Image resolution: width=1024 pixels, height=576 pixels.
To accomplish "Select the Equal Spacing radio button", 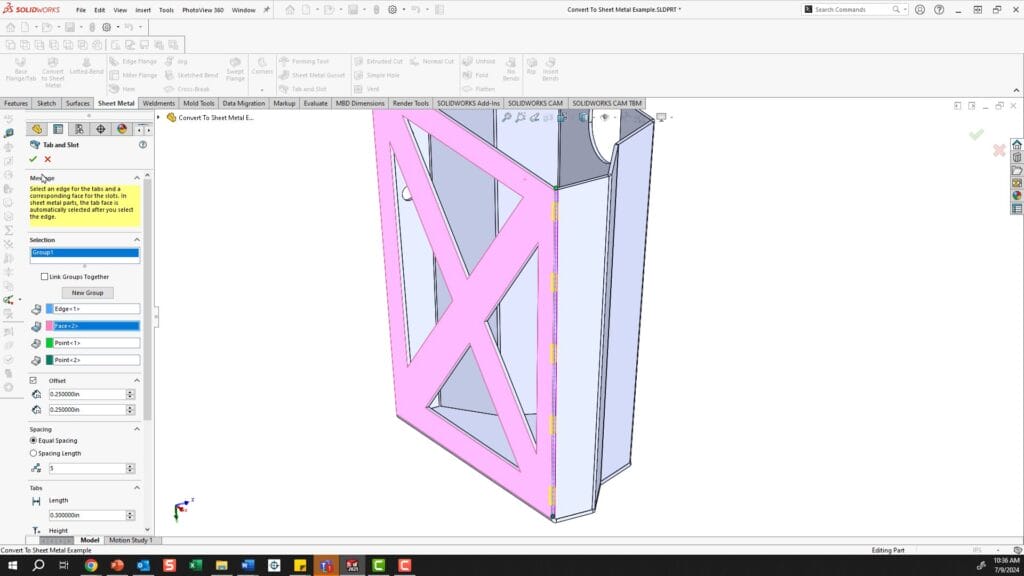I will coord(34,440).
